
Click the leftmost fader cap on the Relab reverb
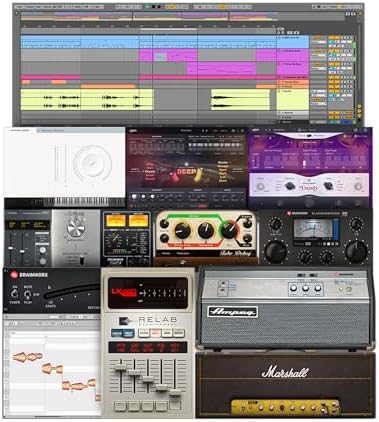tap(120, 367)
